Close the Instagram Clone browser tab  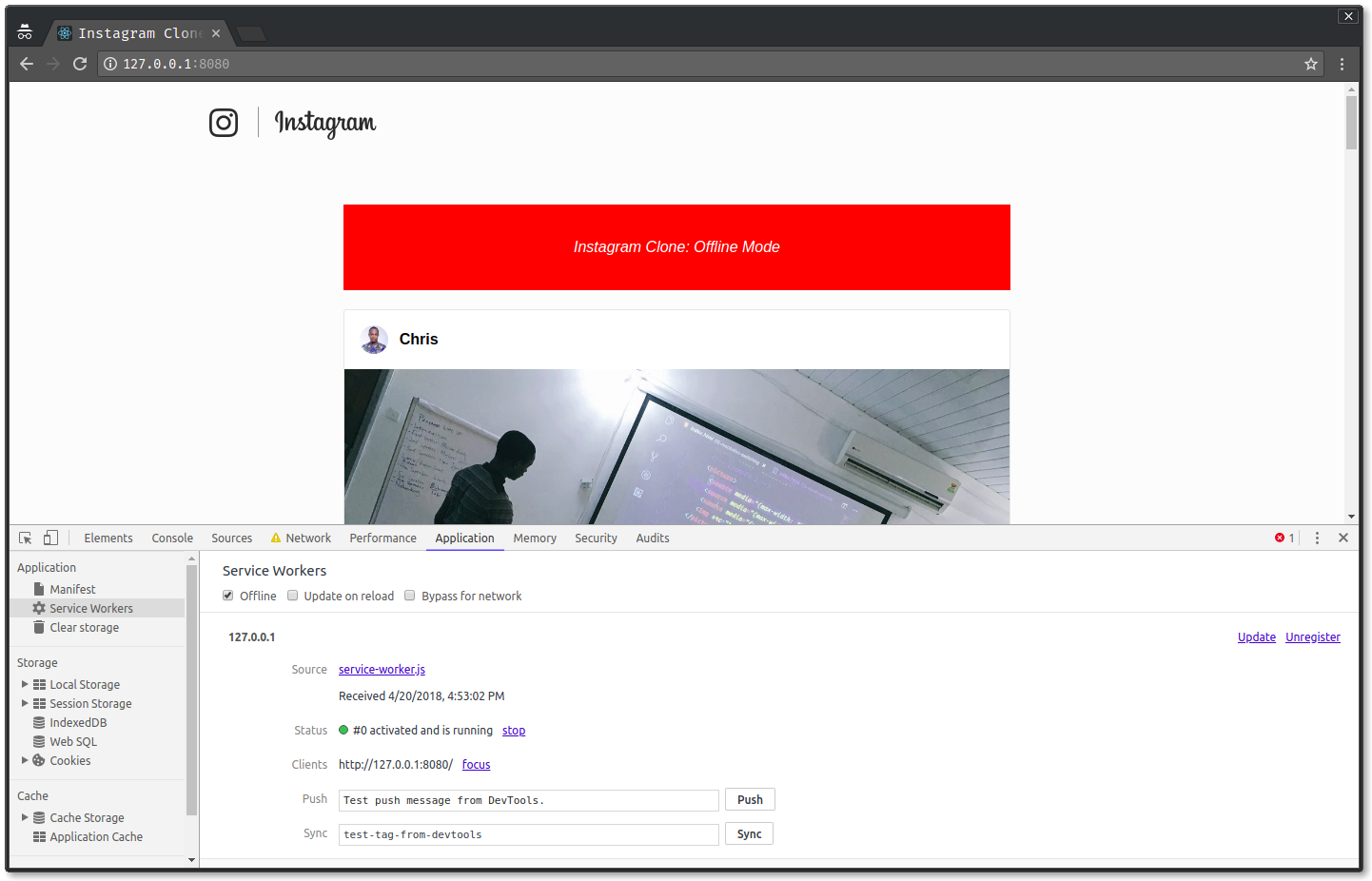click(x=216, y=33)
